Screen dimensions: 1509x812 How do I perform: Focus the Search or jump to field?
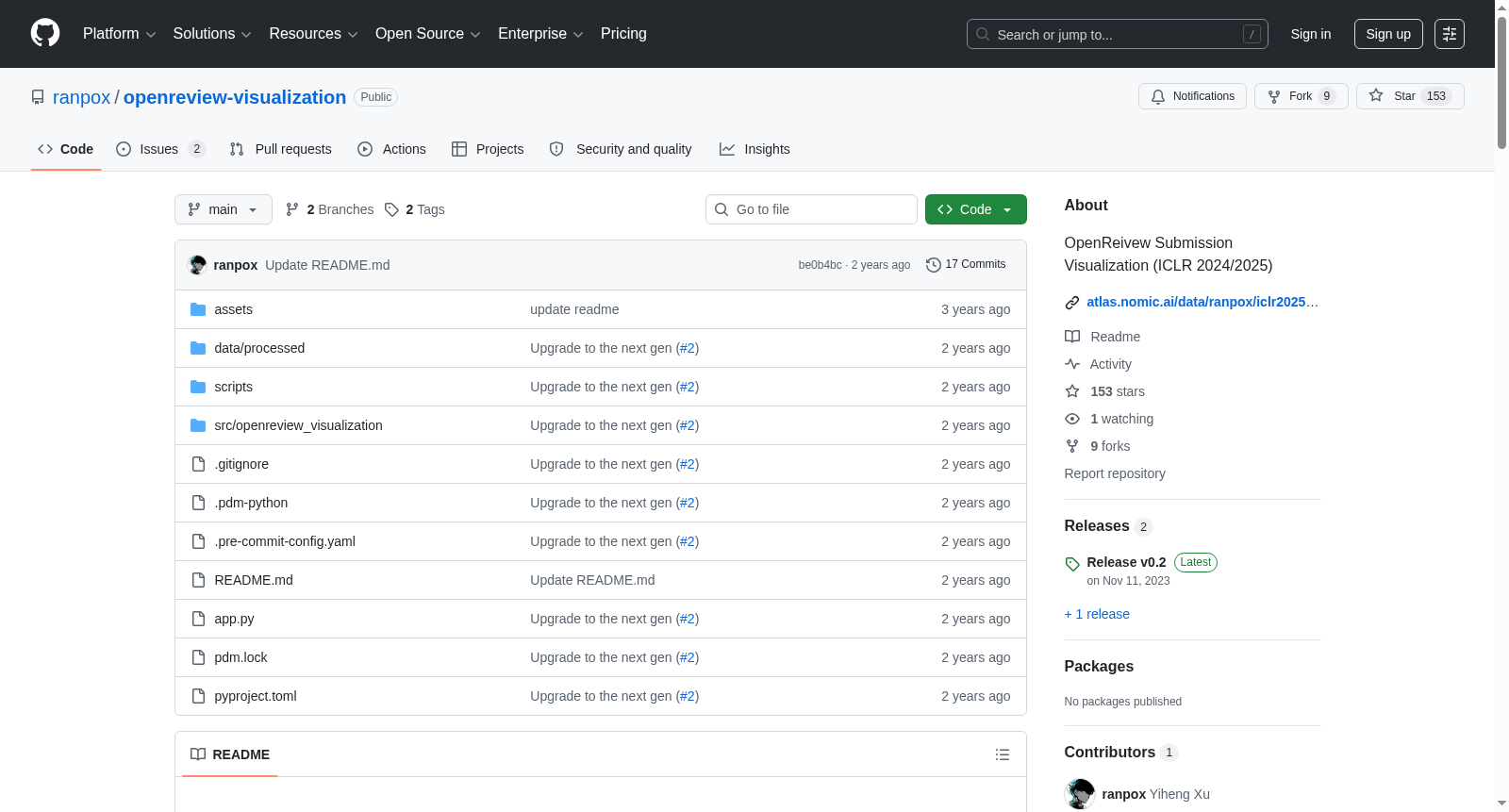pyautogui.click(x=1117, y=34)
